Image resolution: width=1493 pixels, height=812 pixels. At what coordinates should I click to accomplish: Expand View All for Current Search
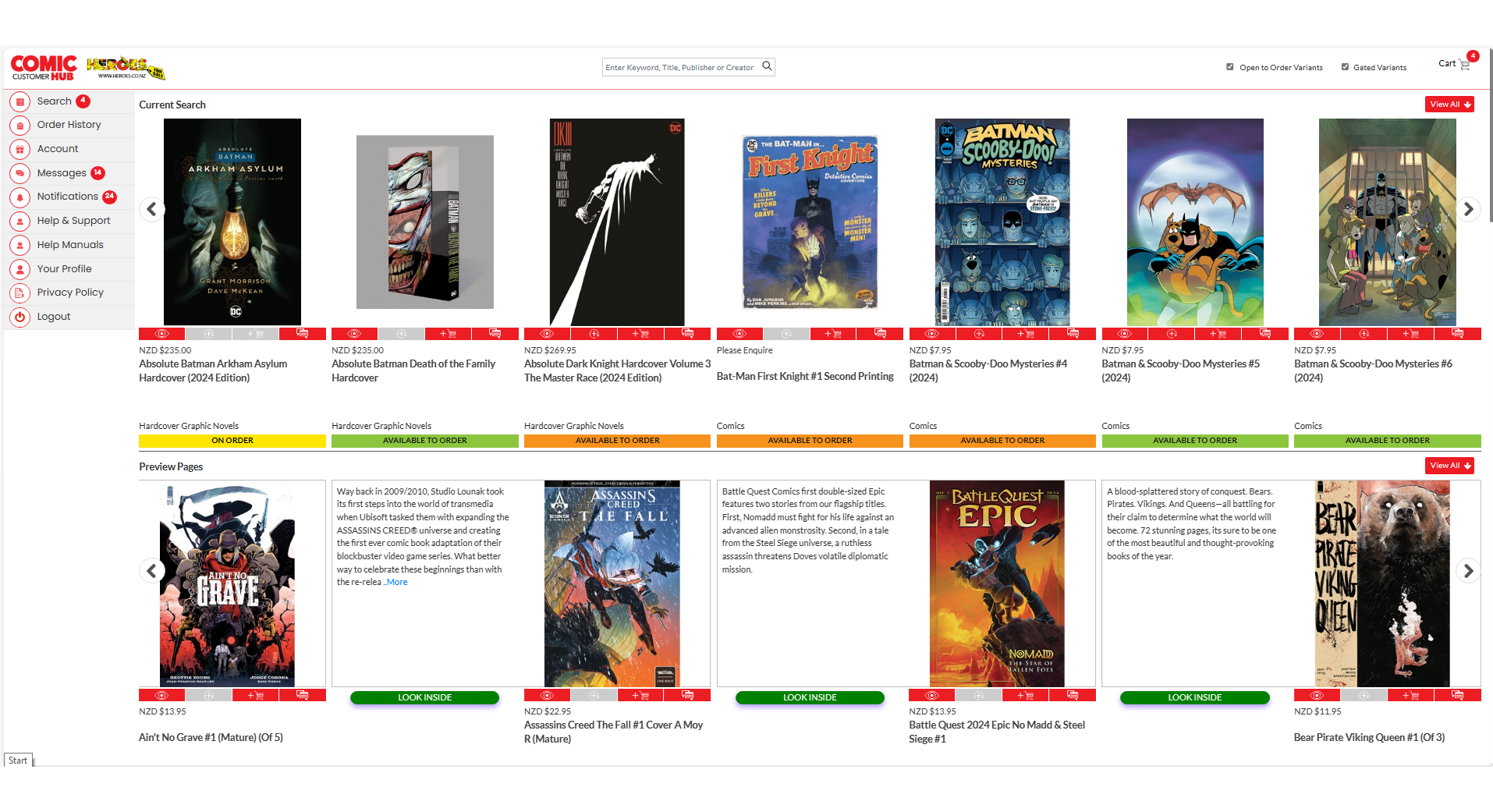point(1449,105)
